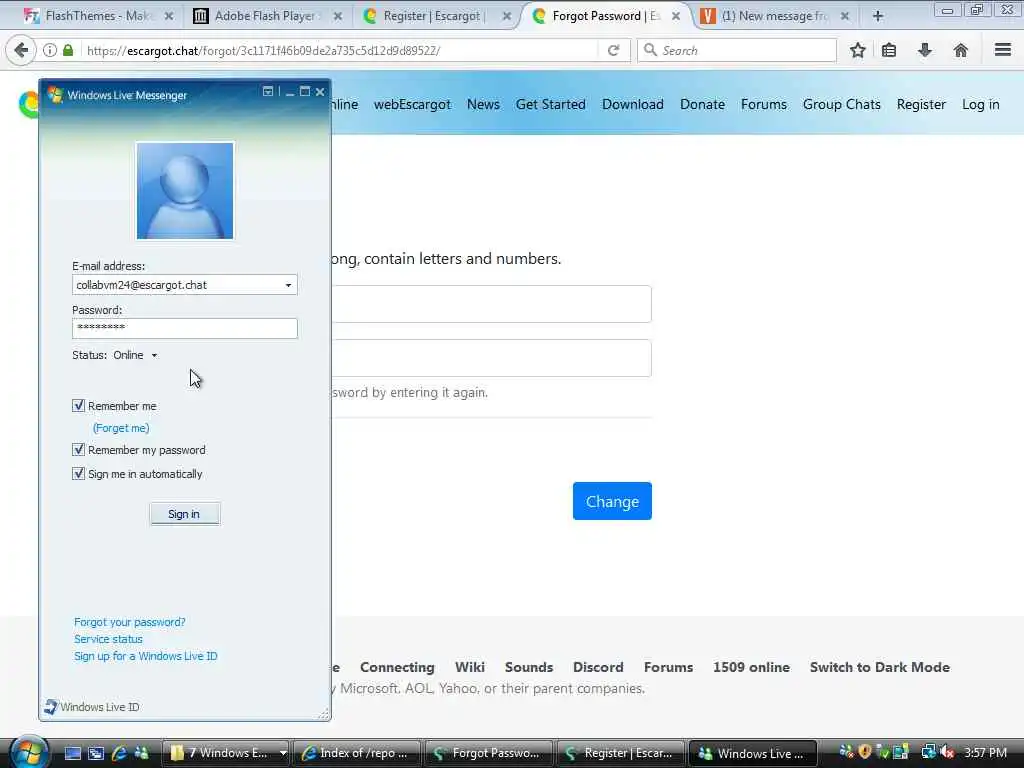Click Show Desktop quick launch icon
Screen dimensions: 1024x768
pyautogui.click(x=72, y=753)
